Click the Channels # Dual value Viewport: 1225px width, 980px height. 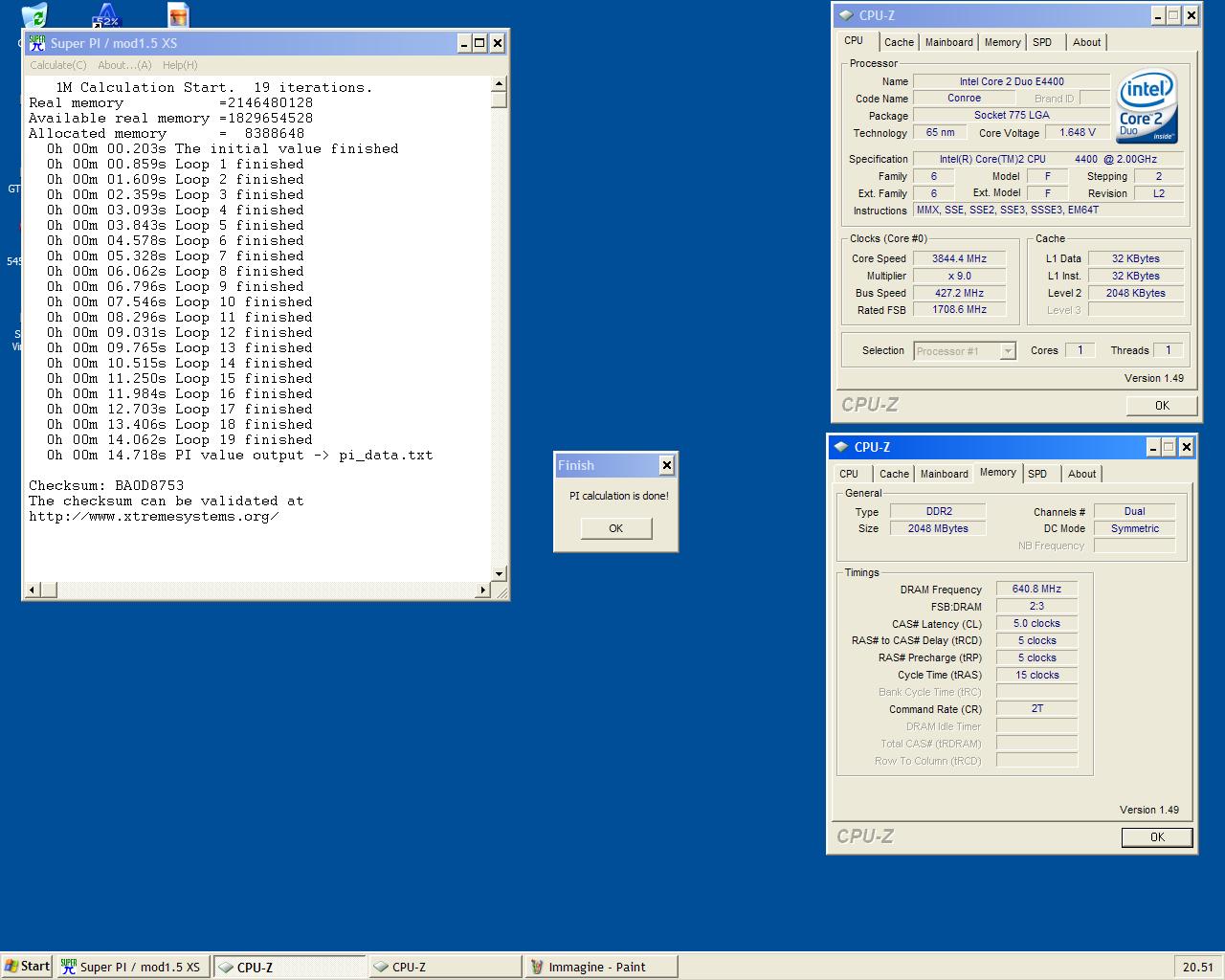[1134, 511]
